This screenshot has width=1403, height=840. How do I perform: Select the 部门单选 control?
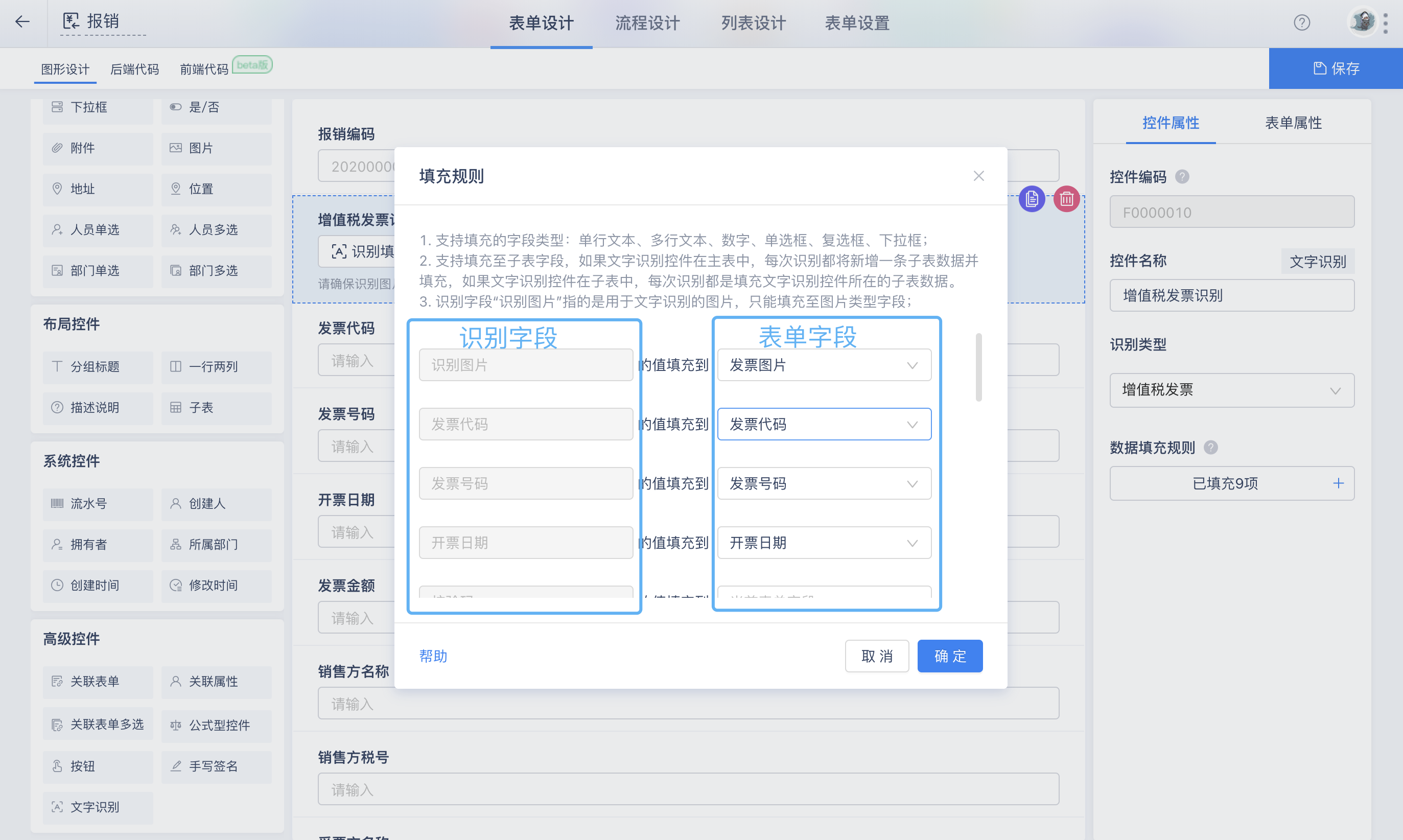pyautogui.click(x=98, y=271)
